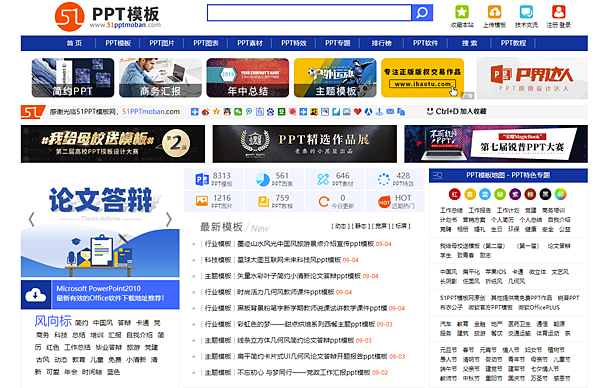600x388 pixels.
Task: Open the teal 技术交流 chat icon
Action: [x=526, y=12]
